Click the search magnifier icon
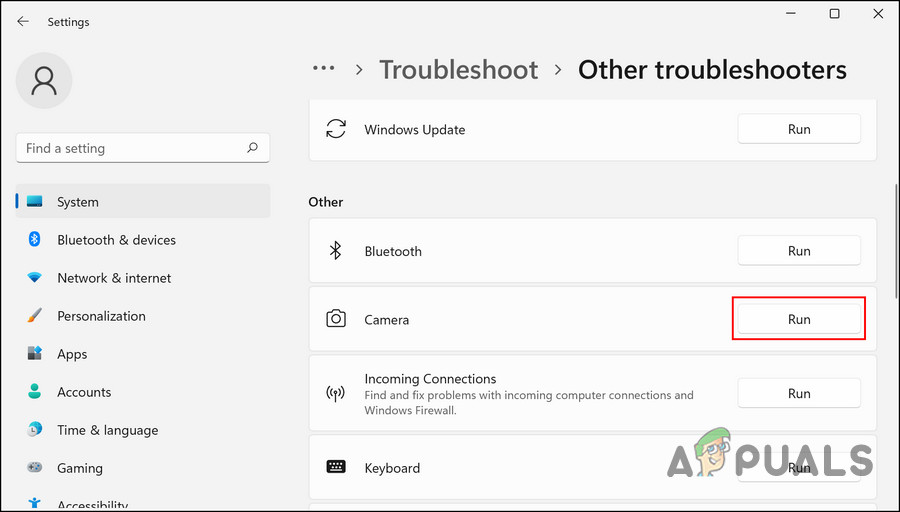The height and width of the screenshot is (512, 900). tap(253, 148)
